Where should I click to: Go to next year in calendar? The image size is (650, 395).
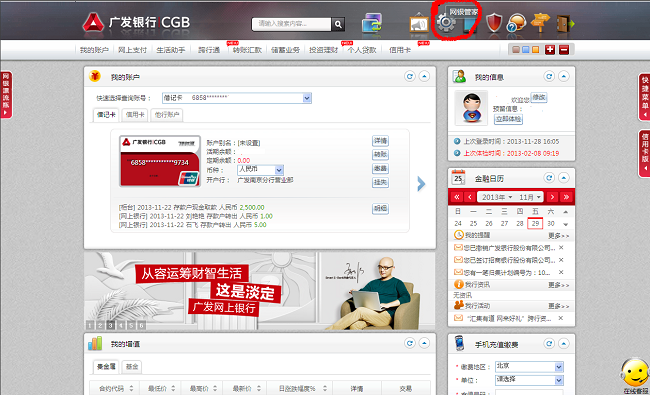[x=566, y=197]
